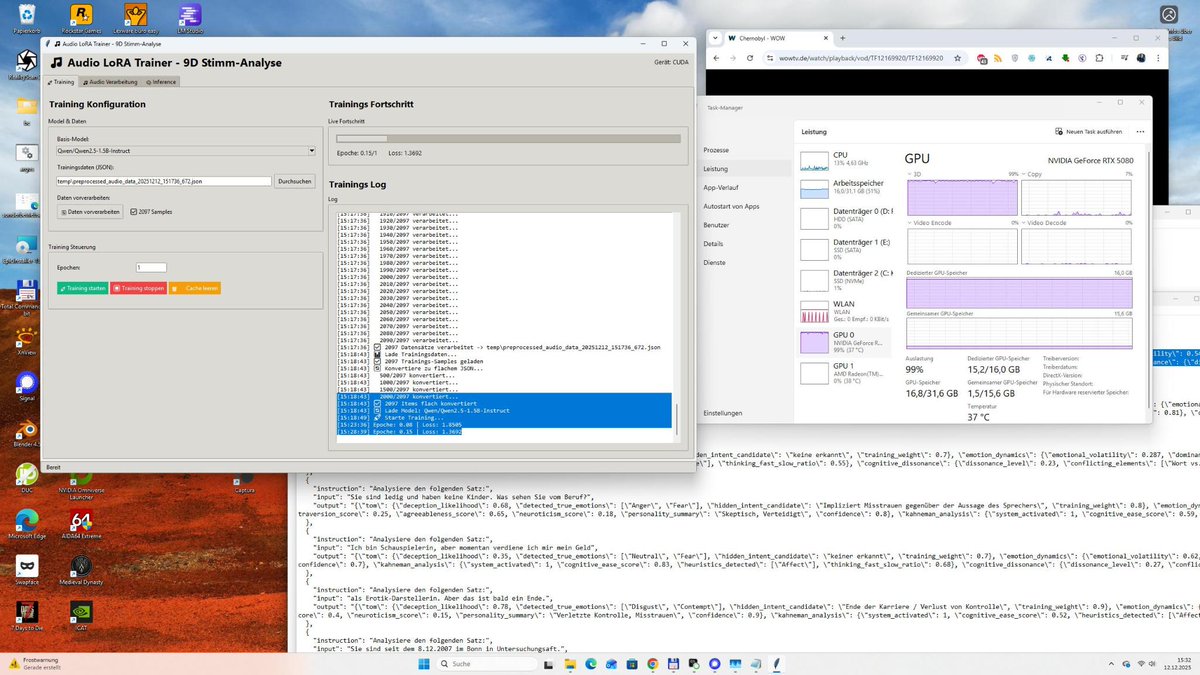
Task: Switch to the Inference tab
Action: coord(162,82)
